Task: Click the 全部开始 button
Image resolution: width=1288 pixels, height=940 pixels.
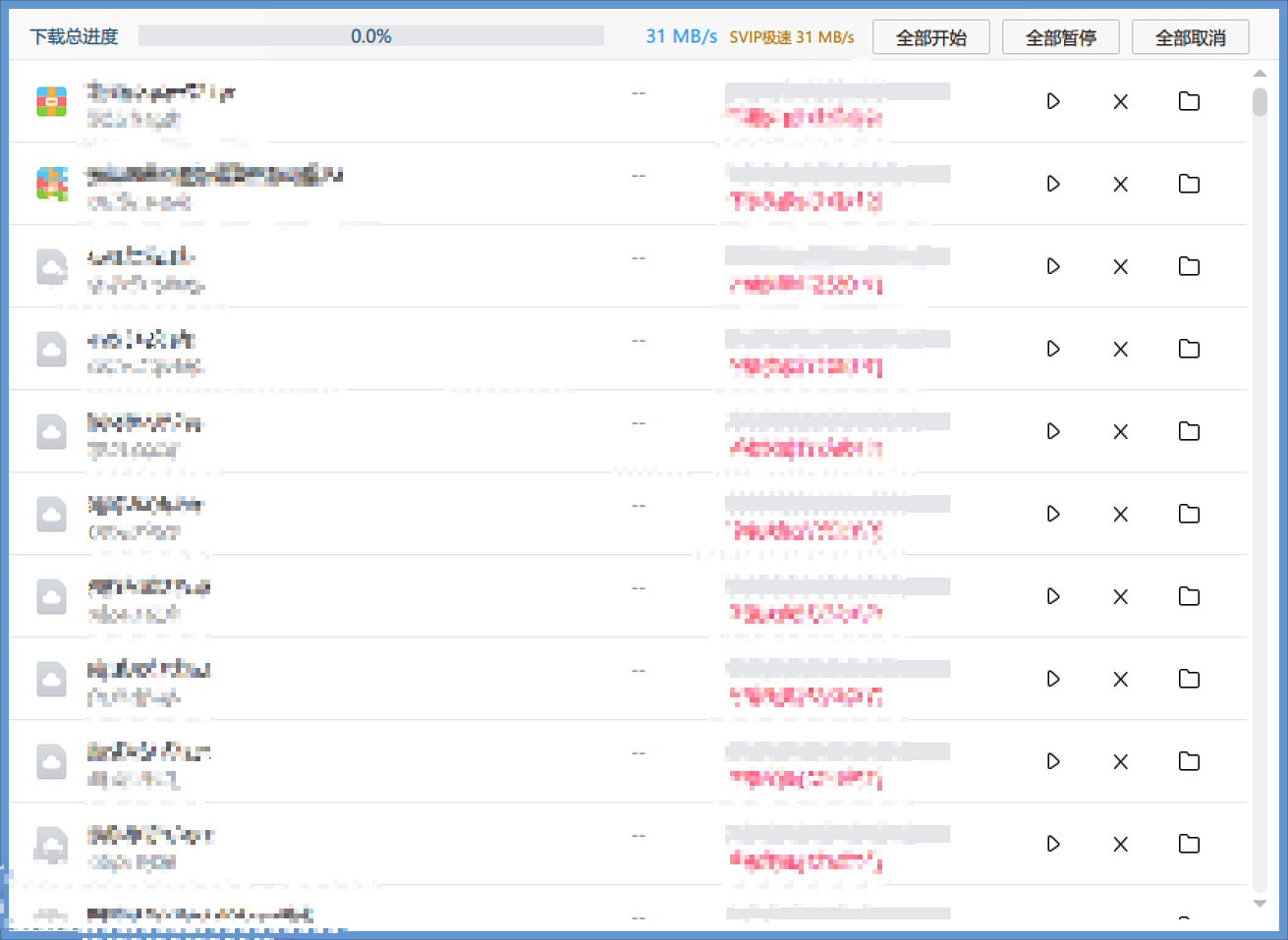Action: [x=930, y=37]
